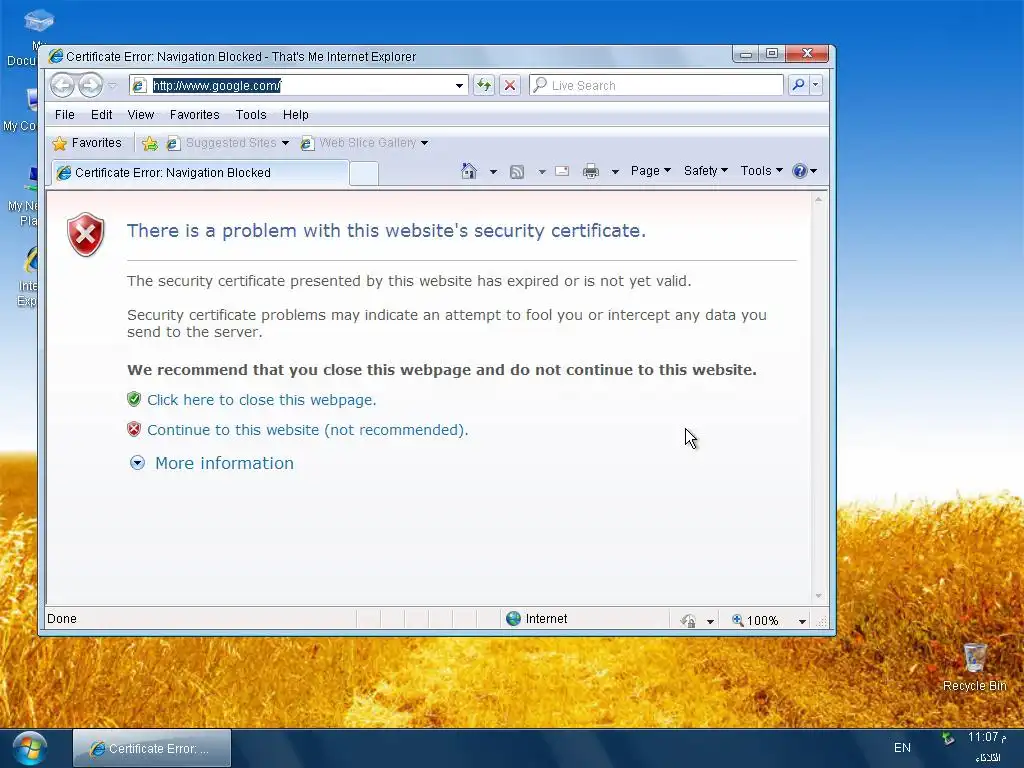Screen dimensions: 1024x768
Task: Click here to close this webpage link
Action: tap(261, 400)
